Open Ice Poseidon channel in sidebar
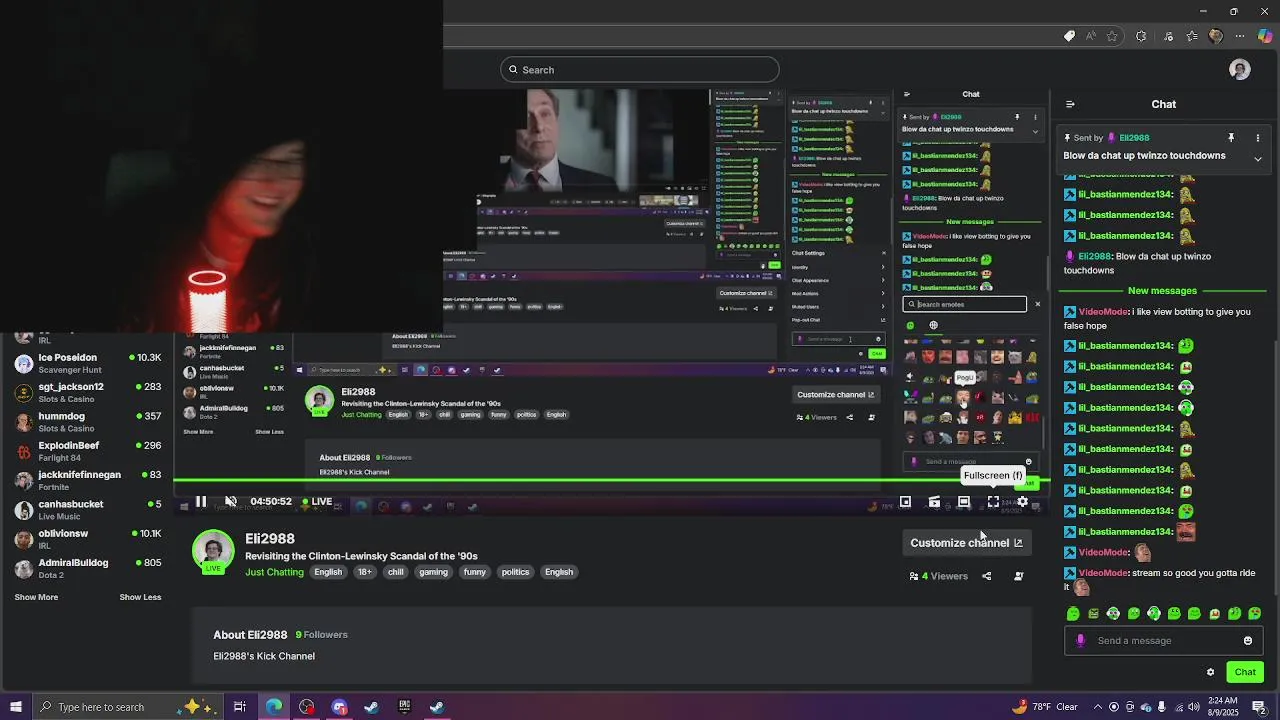Screen dimensions: 1280x720 [88, 363]
